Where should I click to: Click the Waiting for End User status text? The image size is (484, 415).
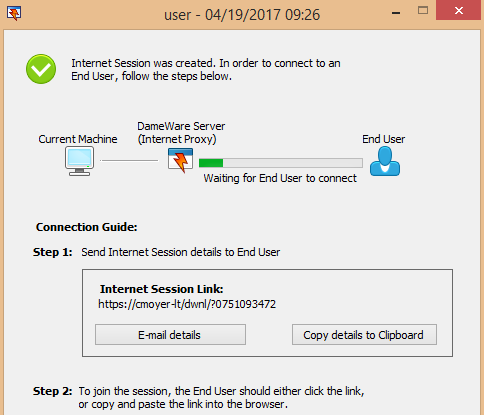tap(280, 178)
